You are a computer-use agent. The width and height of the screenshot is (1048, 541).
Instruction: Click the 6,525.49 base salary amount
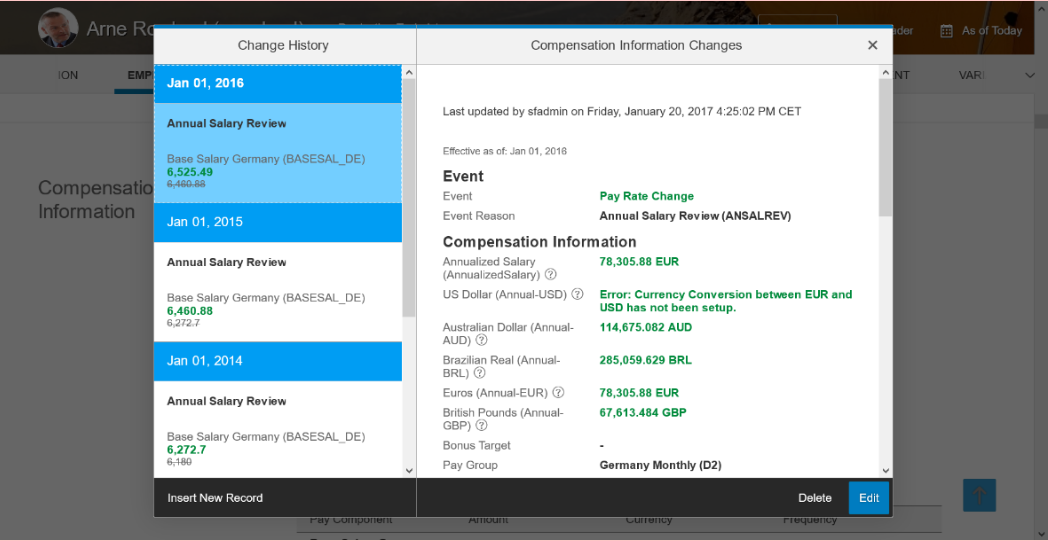click(x=190, y=172)
